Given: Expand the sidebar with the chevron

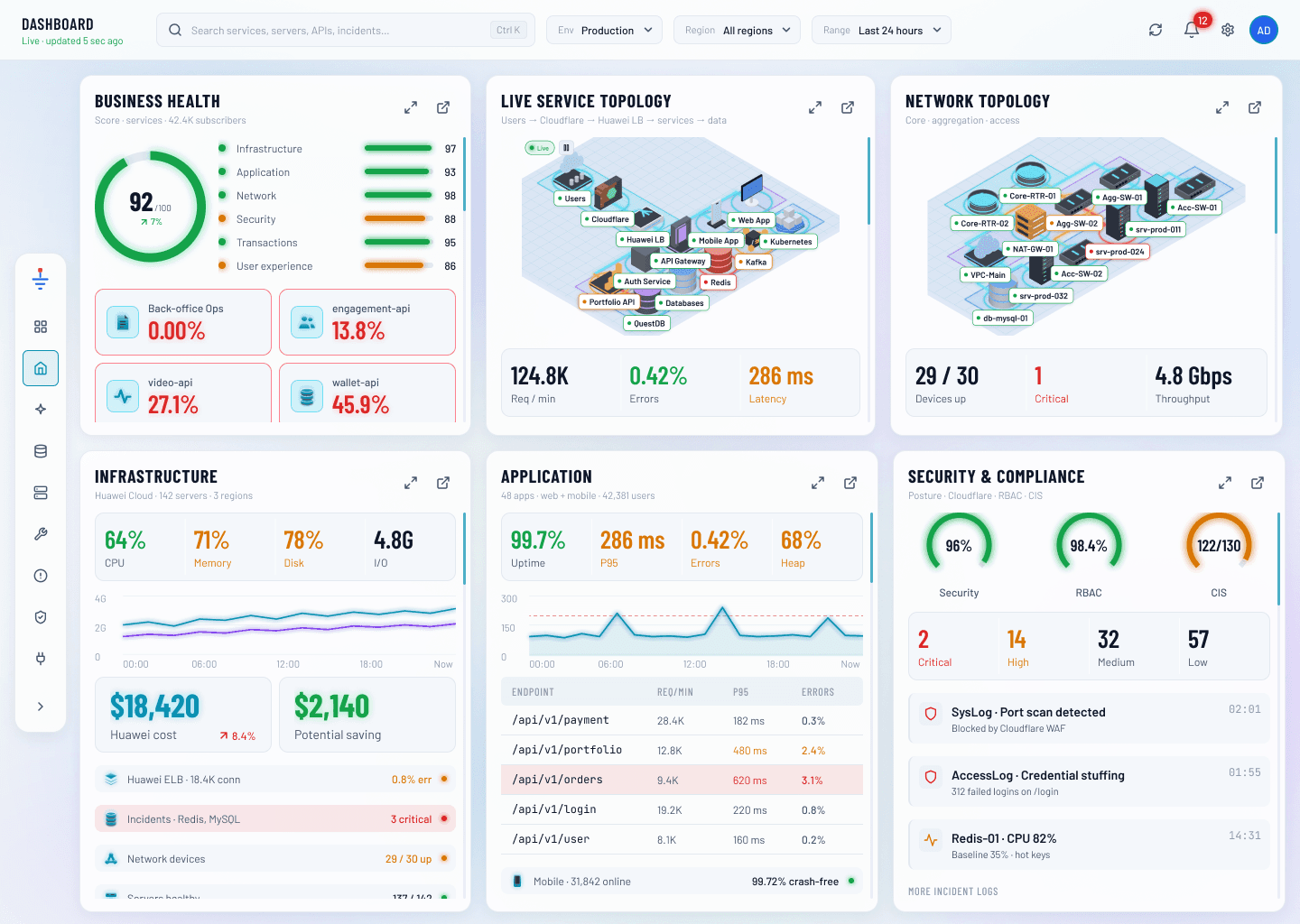Looking at the screenshot, I should click(x=41, y=707).
